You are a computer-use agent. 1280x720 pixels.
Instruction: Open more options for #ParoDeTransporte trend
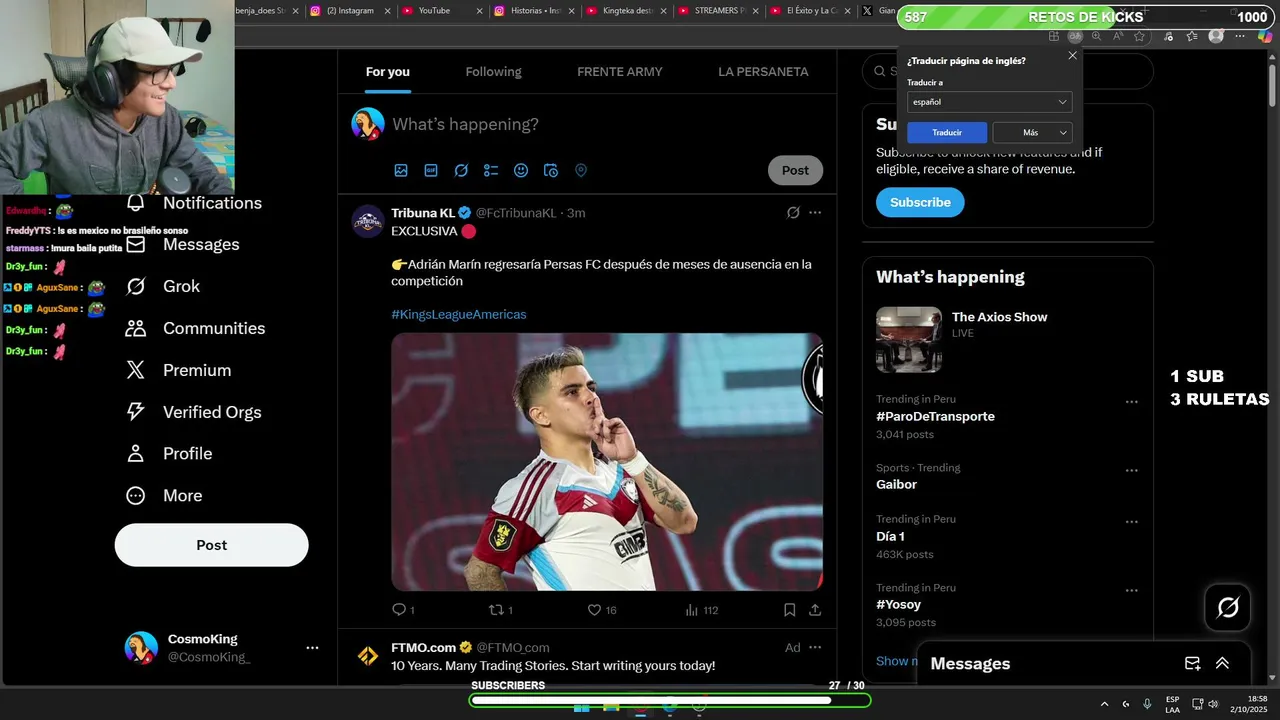[1131, 402]
